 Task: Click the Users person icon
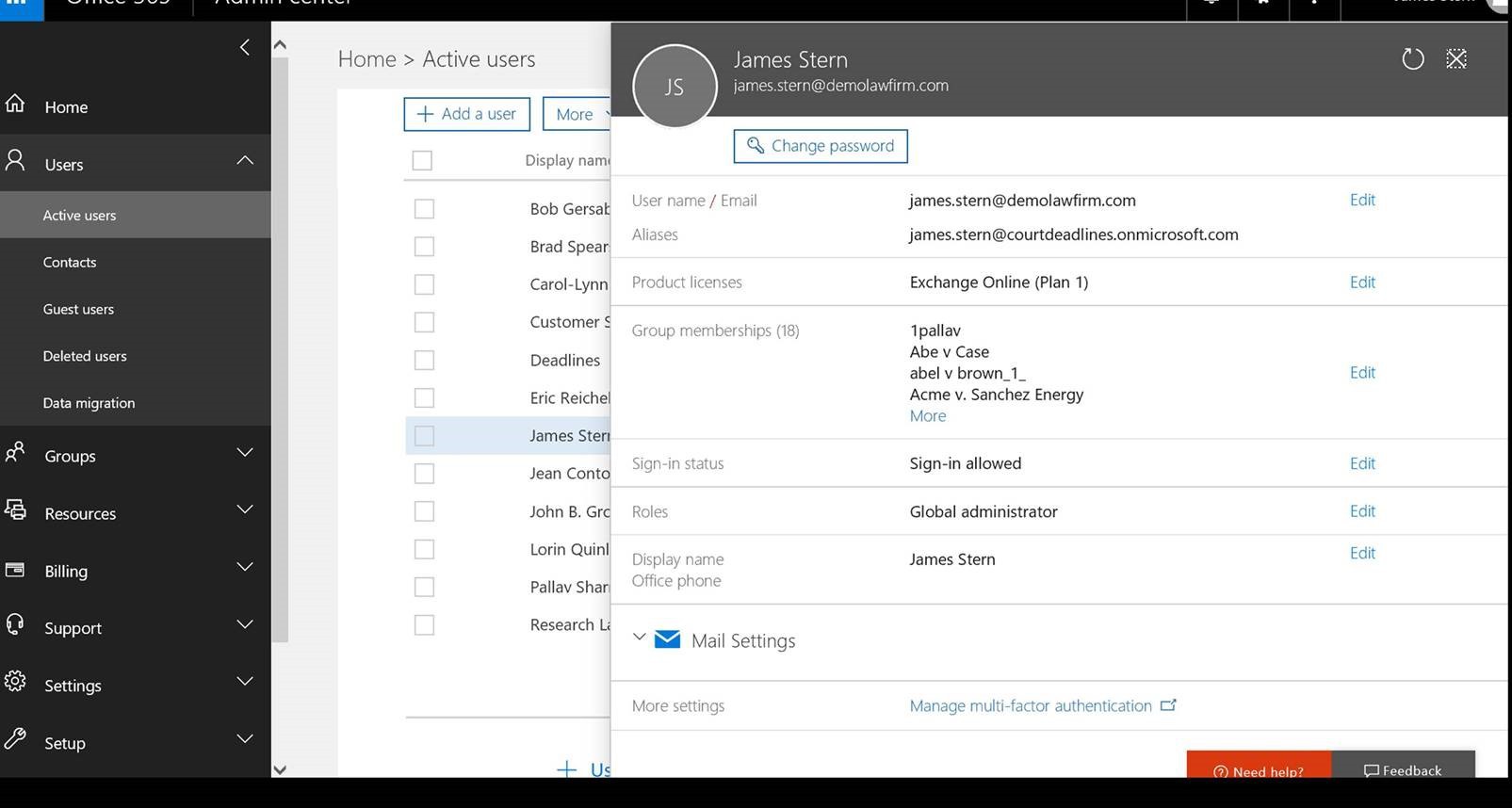pos(15,160)
